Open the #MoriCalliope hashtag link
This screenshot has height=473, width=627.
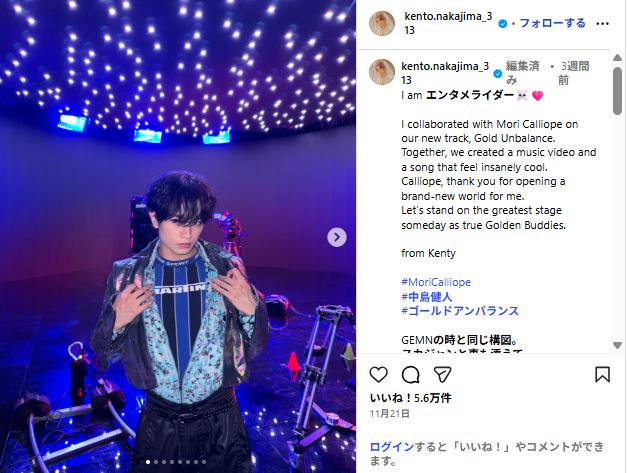[436, 282]
